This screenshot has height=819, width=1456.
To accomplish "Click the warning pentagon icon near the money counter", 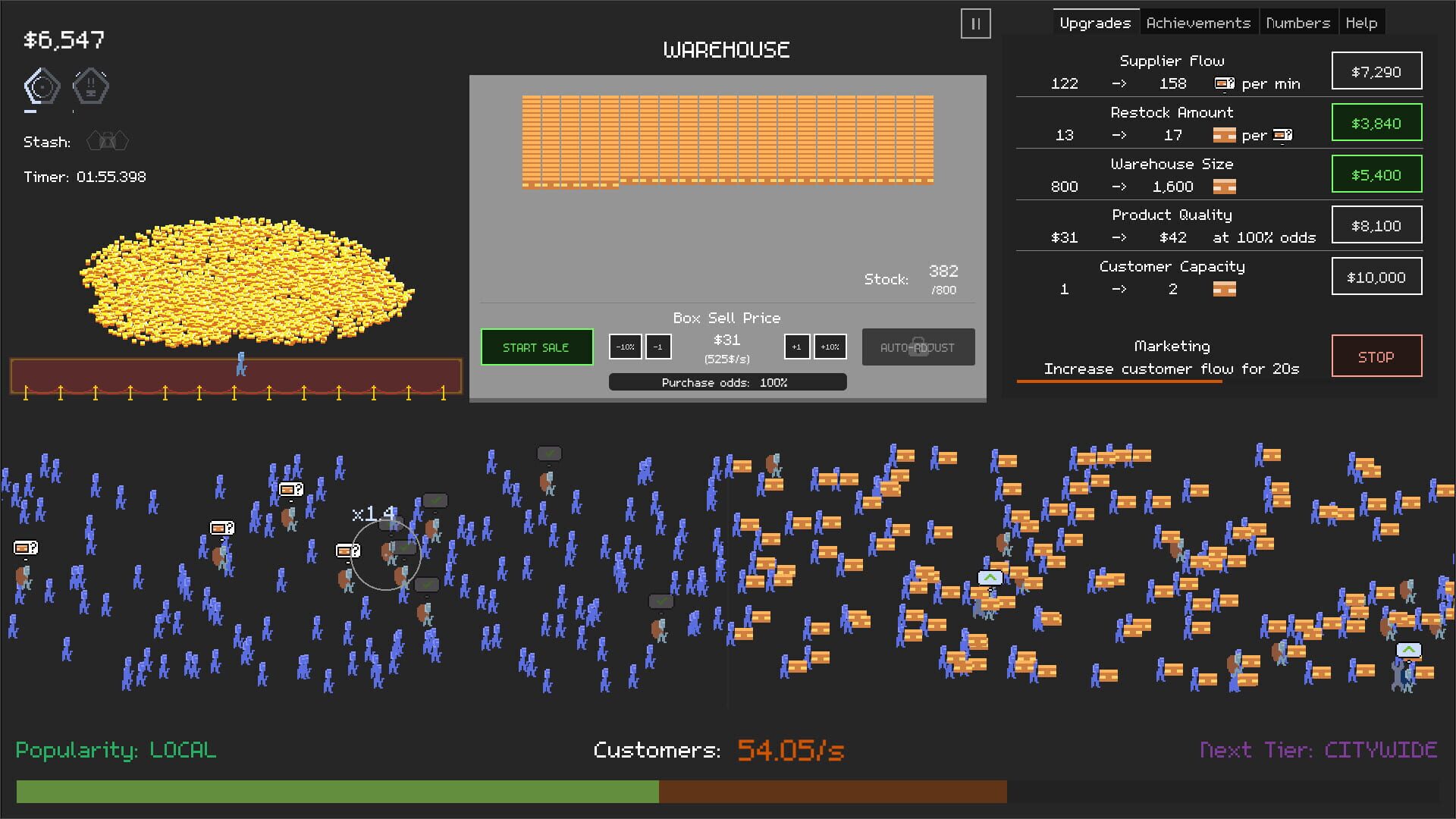I will (x=90, y=86).
